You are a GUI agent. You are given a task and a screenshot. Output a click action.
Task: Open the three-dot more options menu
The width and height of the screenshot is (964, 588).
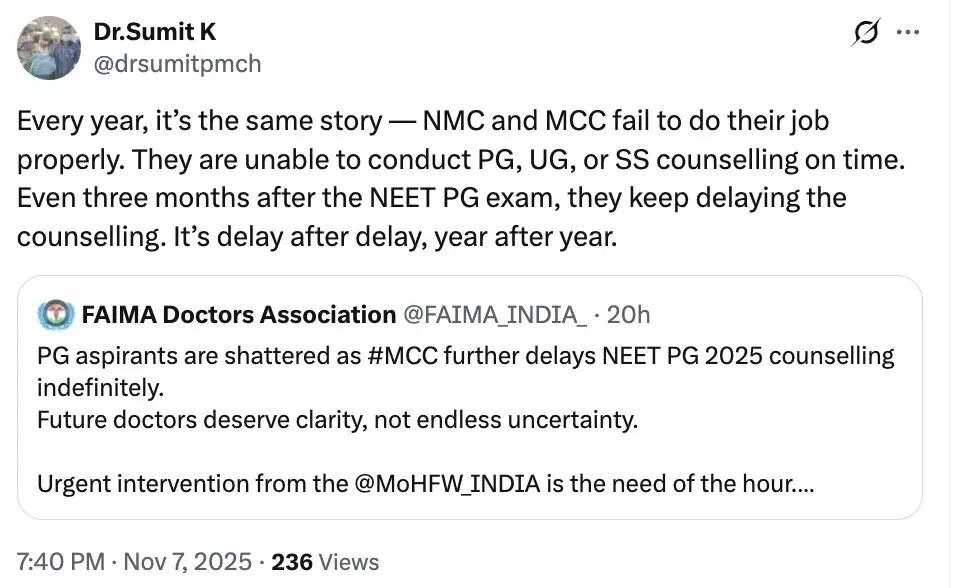click(x=908, y=33)
